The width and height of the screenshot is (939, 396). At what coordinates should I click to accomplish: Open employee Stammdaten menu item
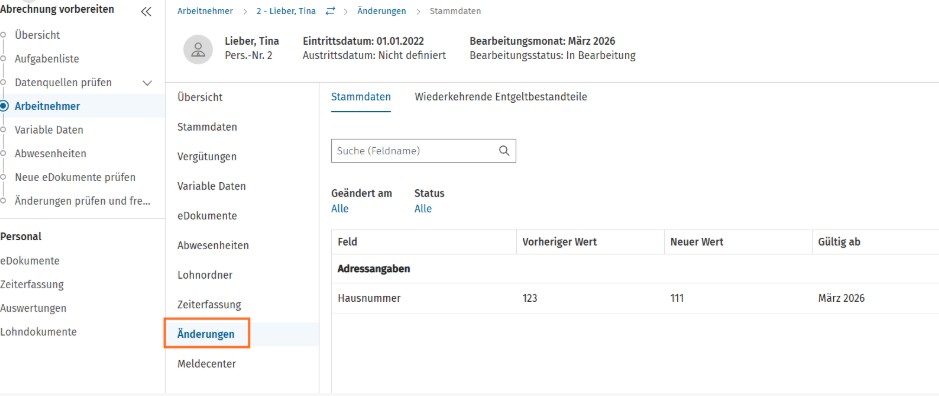[207, 127]
